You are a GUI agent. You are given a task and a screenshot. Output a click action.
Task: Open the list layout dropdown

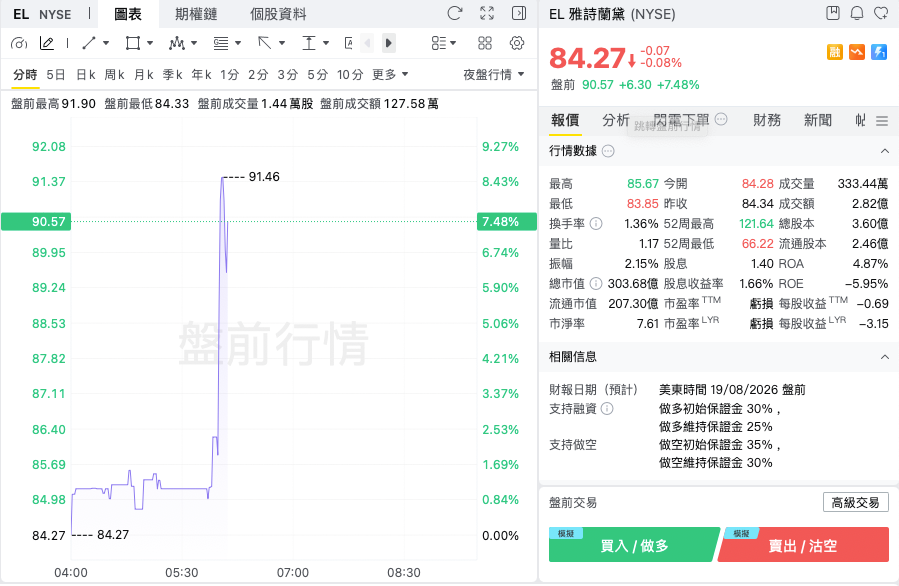point(444,43)
